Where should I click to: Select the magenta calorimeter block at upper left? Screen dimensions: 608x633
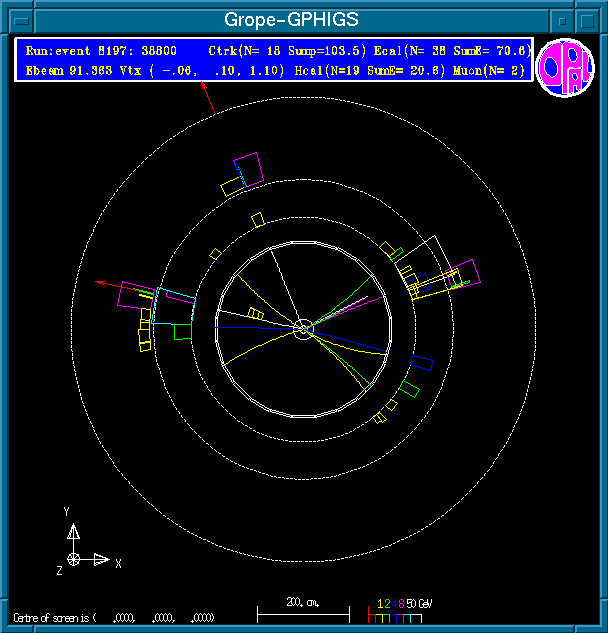tap(246, 168)
